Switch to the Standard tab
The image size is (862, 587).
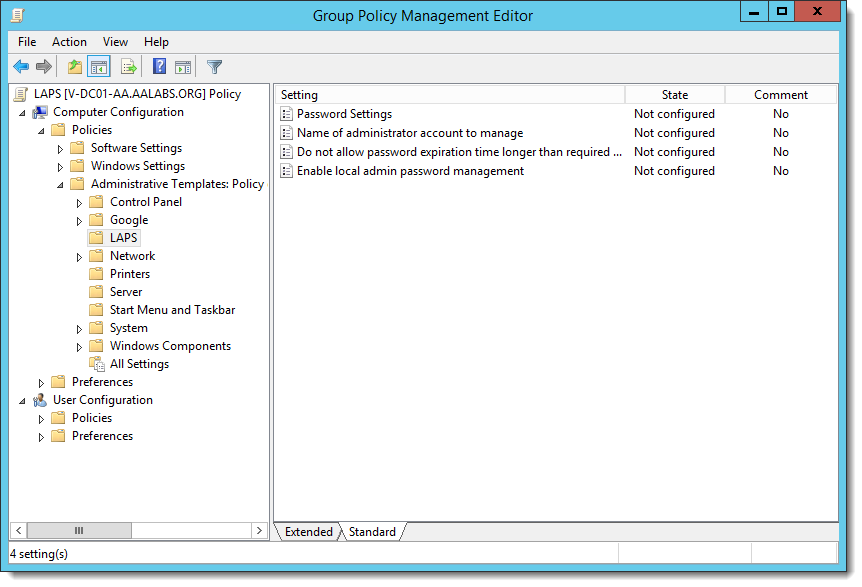click(372, 532)
